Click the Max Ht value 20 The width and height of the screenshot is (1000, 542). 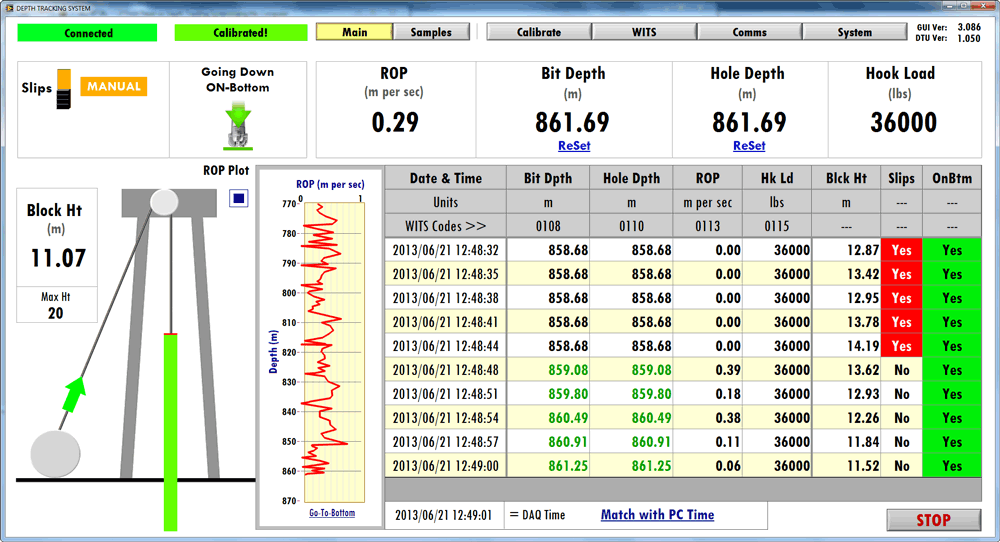coord(55,313)
